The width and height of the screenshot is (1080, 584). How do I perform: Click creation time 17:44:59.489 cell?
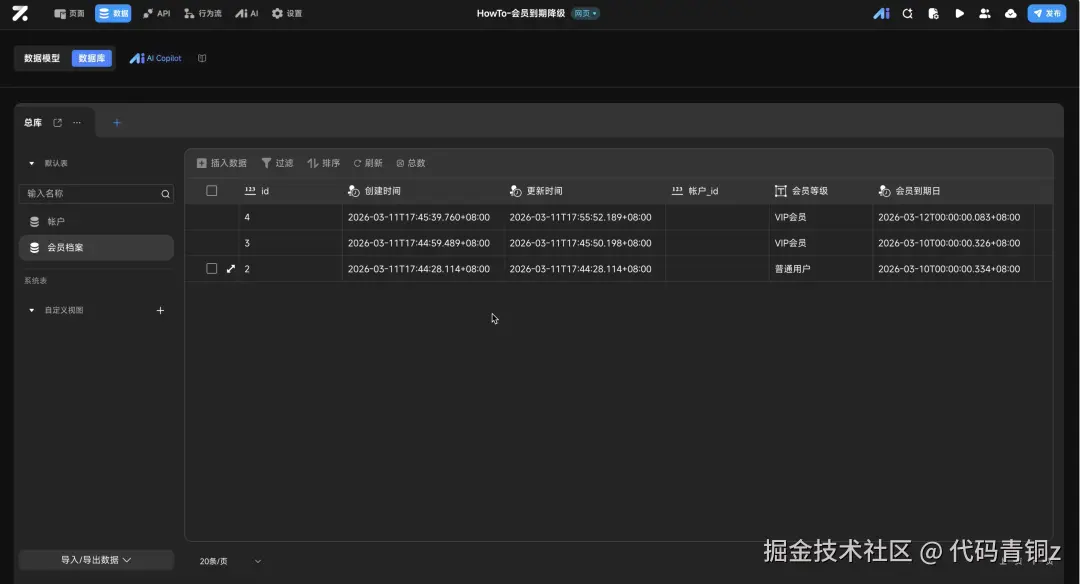tap(423, 243)
